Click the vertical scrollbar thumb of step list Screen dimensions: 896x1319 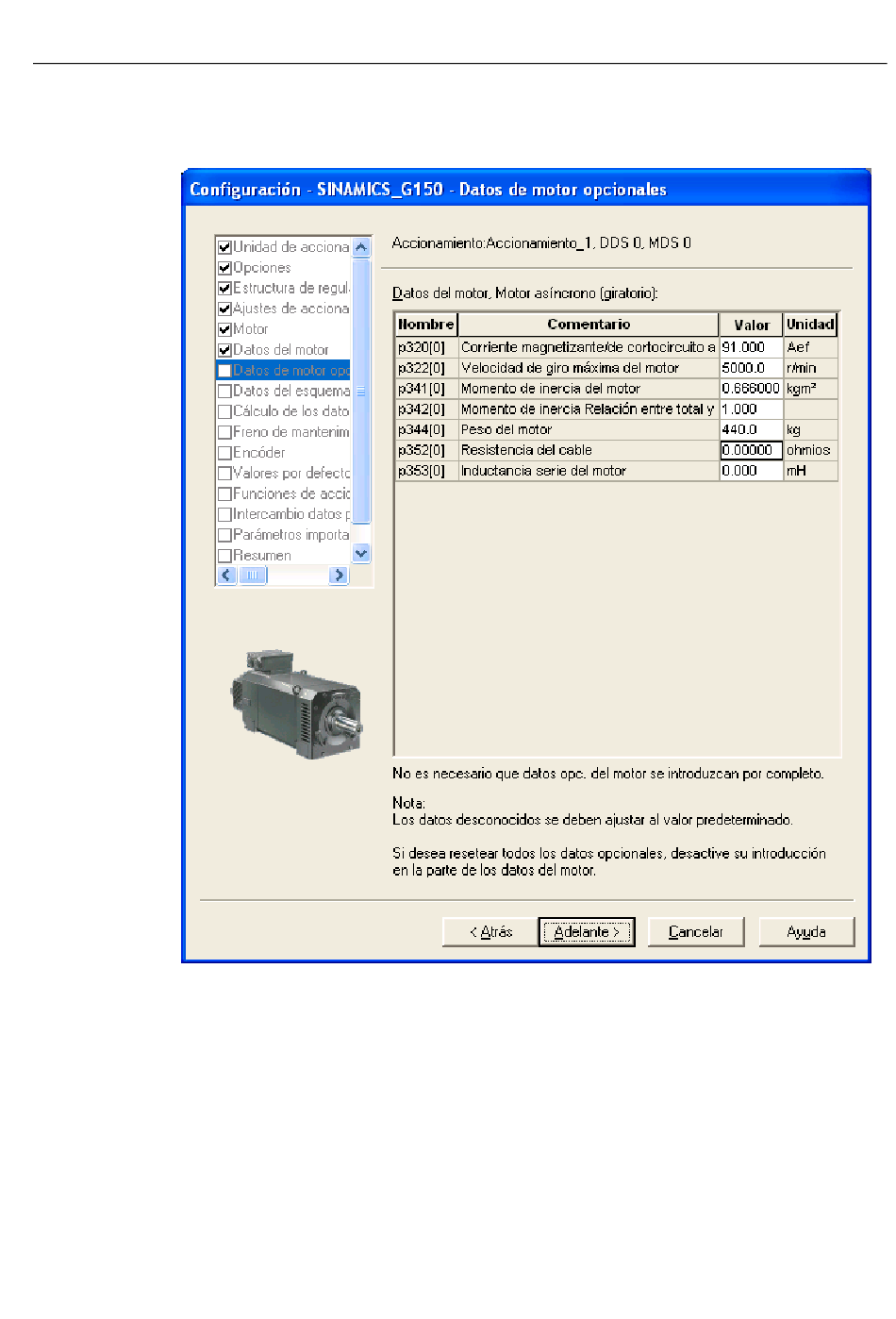pyautogui.click(x=361, y=390)
